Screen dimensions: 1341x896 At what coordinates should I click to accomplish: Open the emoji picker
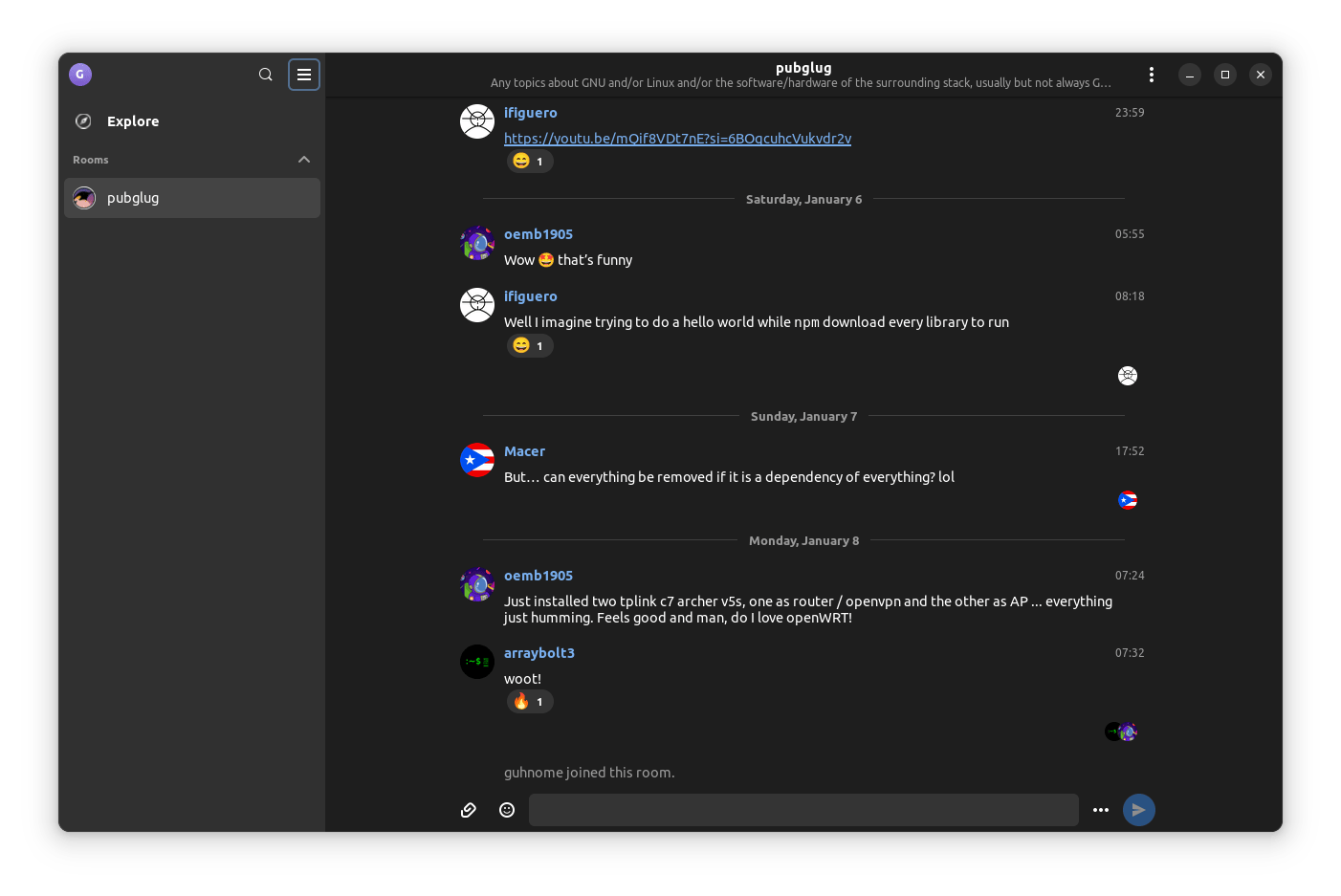click(507, 810)
